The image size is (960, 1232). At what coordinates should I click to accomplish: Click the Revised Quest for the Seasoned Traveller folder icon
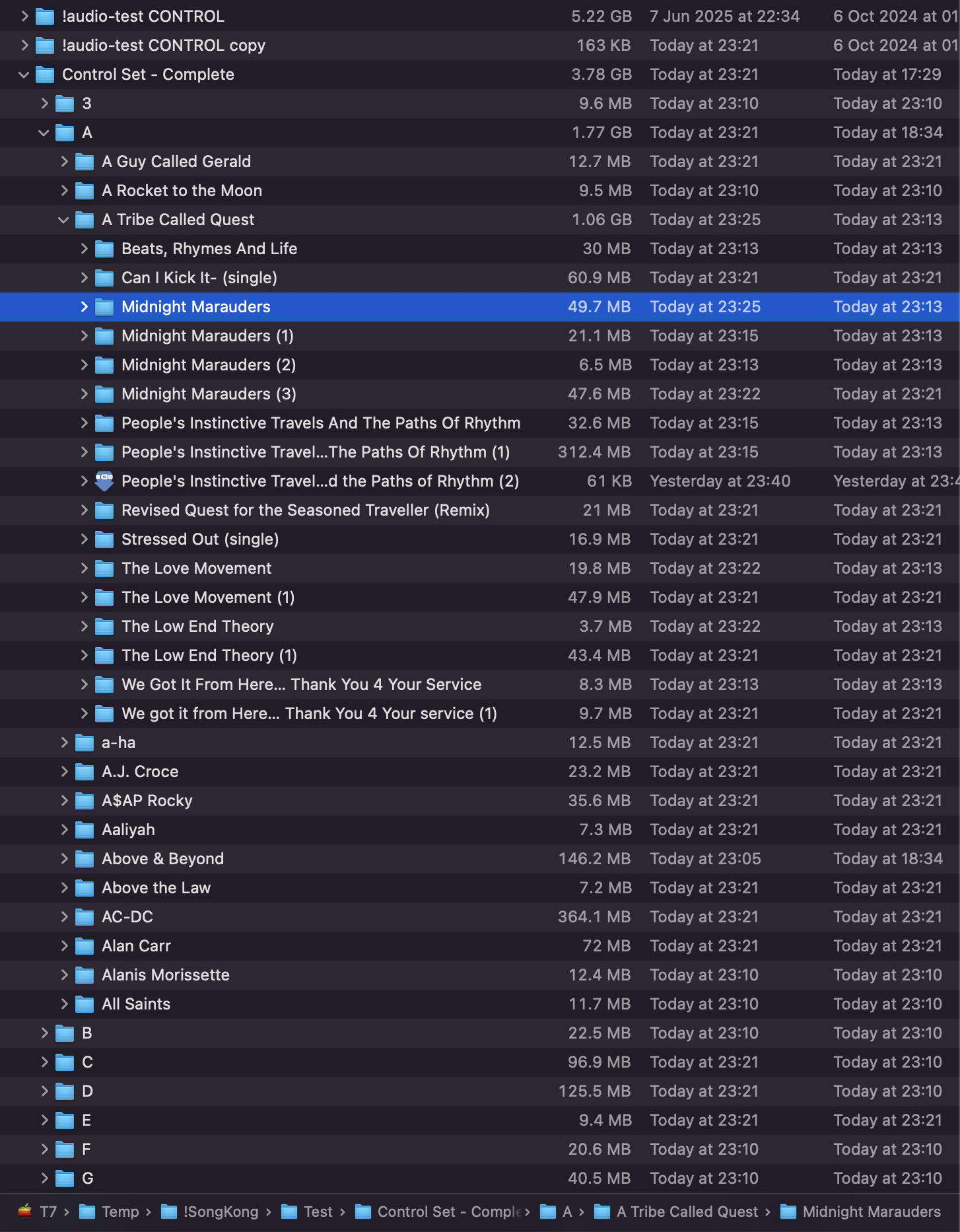(104, 510)
